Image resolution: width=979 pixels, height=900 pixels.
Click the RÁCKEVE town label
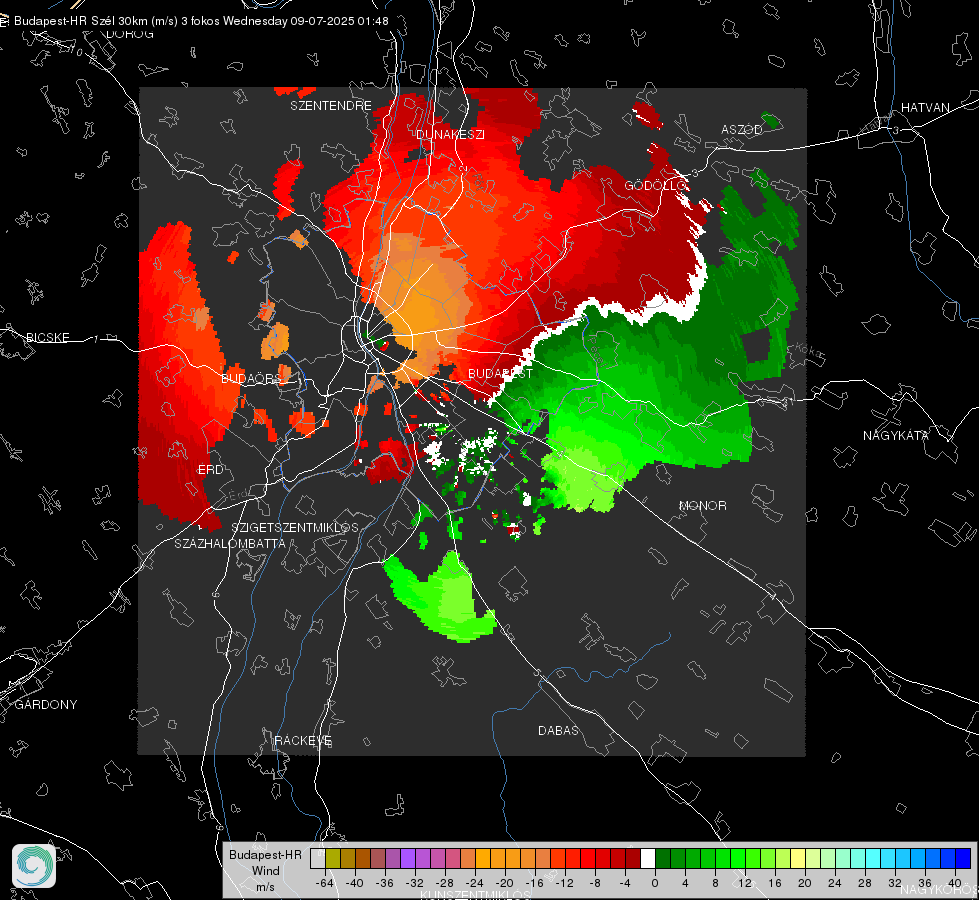pos(303,740)
